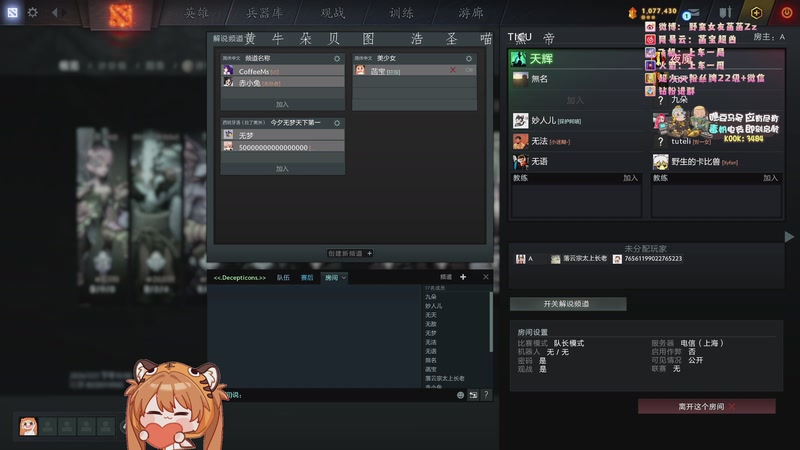Switch to the 赛后 post-game chat tab
This screenshot has height=450, width=800.
pyautogui.click(x=307, y=278)
